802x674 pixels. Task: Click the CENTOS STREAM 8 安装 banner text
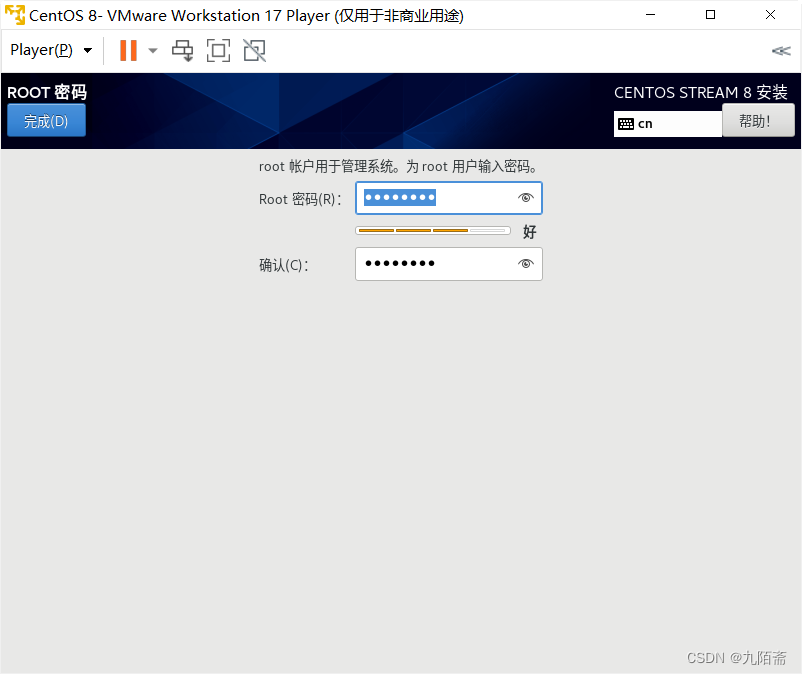(x=701, y=92)
